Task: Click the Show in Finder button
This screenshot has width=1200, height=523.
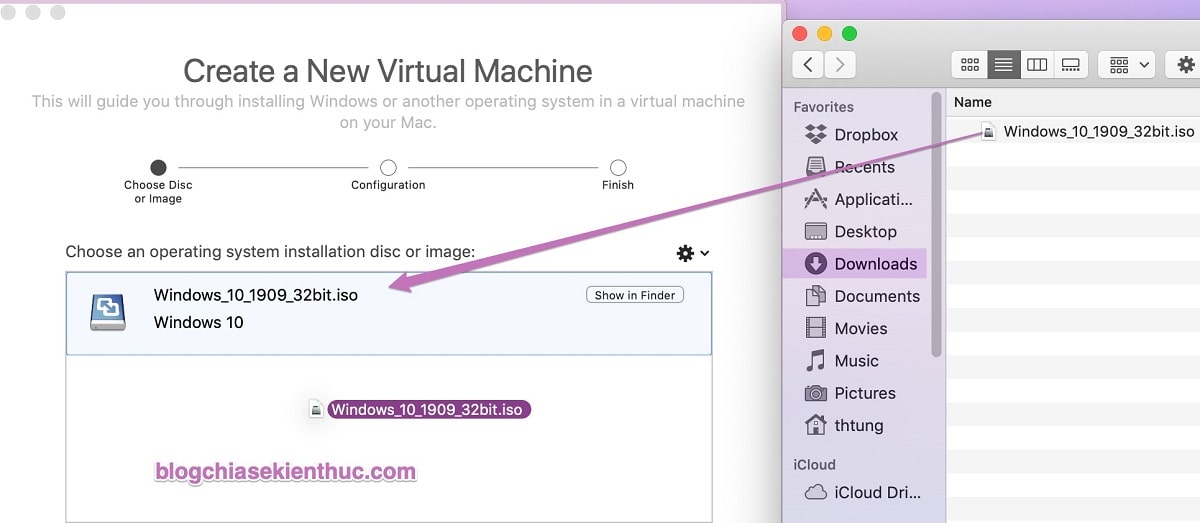Action: (x=635, y=295)
